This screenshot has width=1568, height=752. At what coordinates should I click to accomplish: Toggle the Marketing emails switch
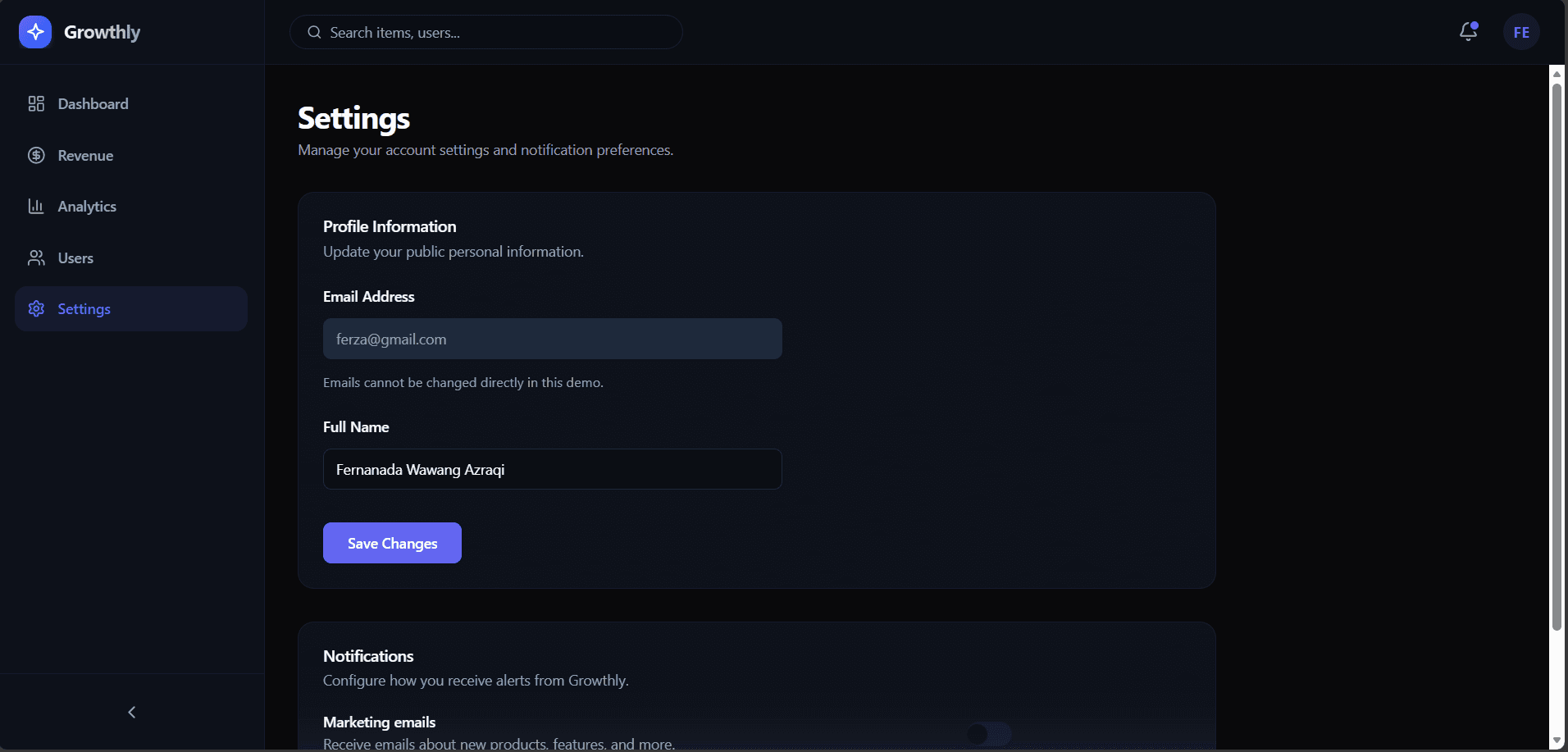tap(988, 733)
